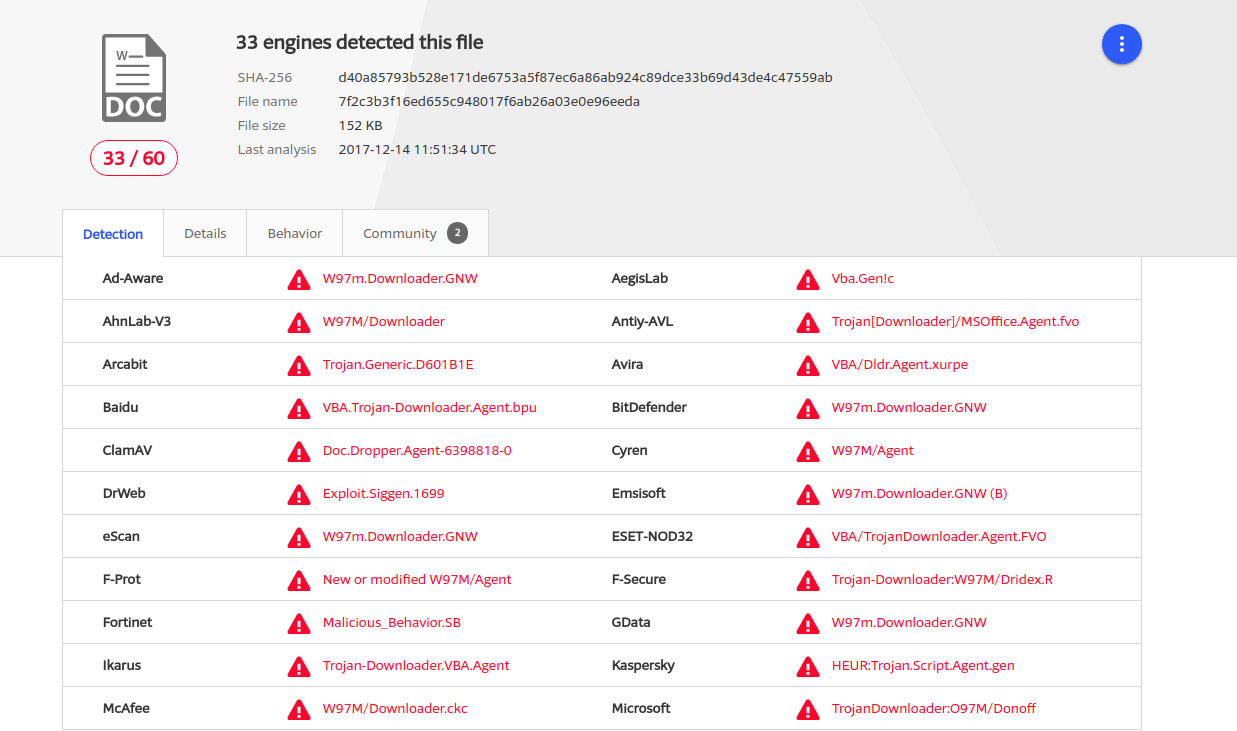Select W97M/Downloader.ckc detection by McAfee
Screen dimensions: 1237x731
click(395, 708)
